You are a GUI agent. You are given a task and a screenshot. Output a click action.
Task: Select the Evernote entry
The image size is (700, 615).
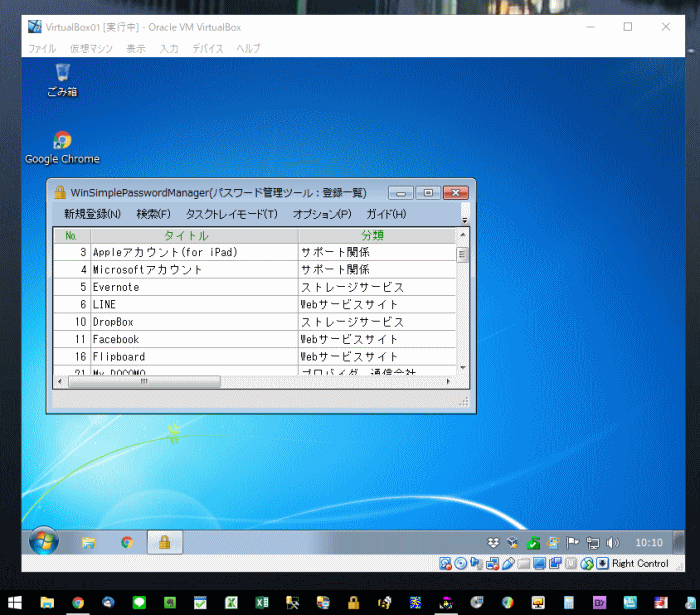(x=254, y=287)
